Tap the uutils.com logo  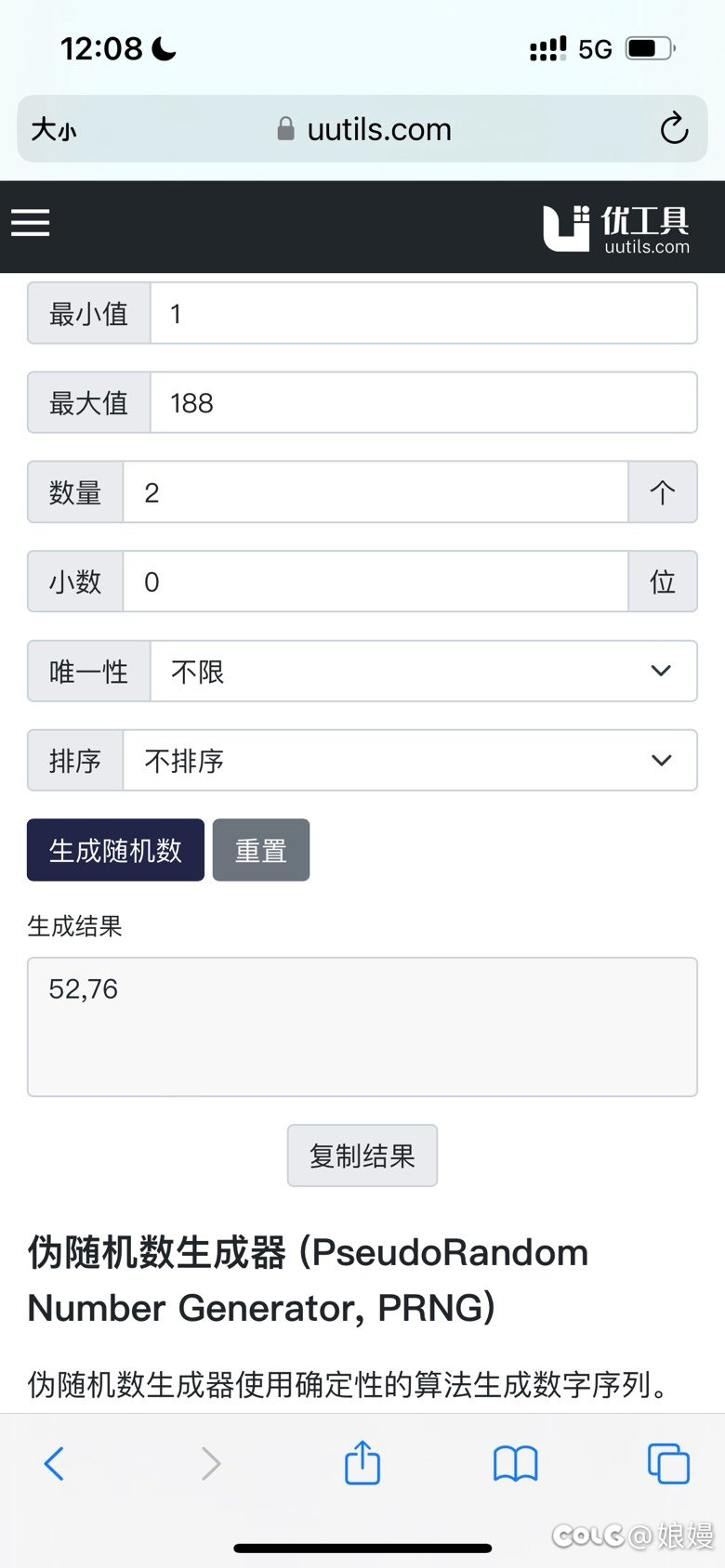click(616, 228)
